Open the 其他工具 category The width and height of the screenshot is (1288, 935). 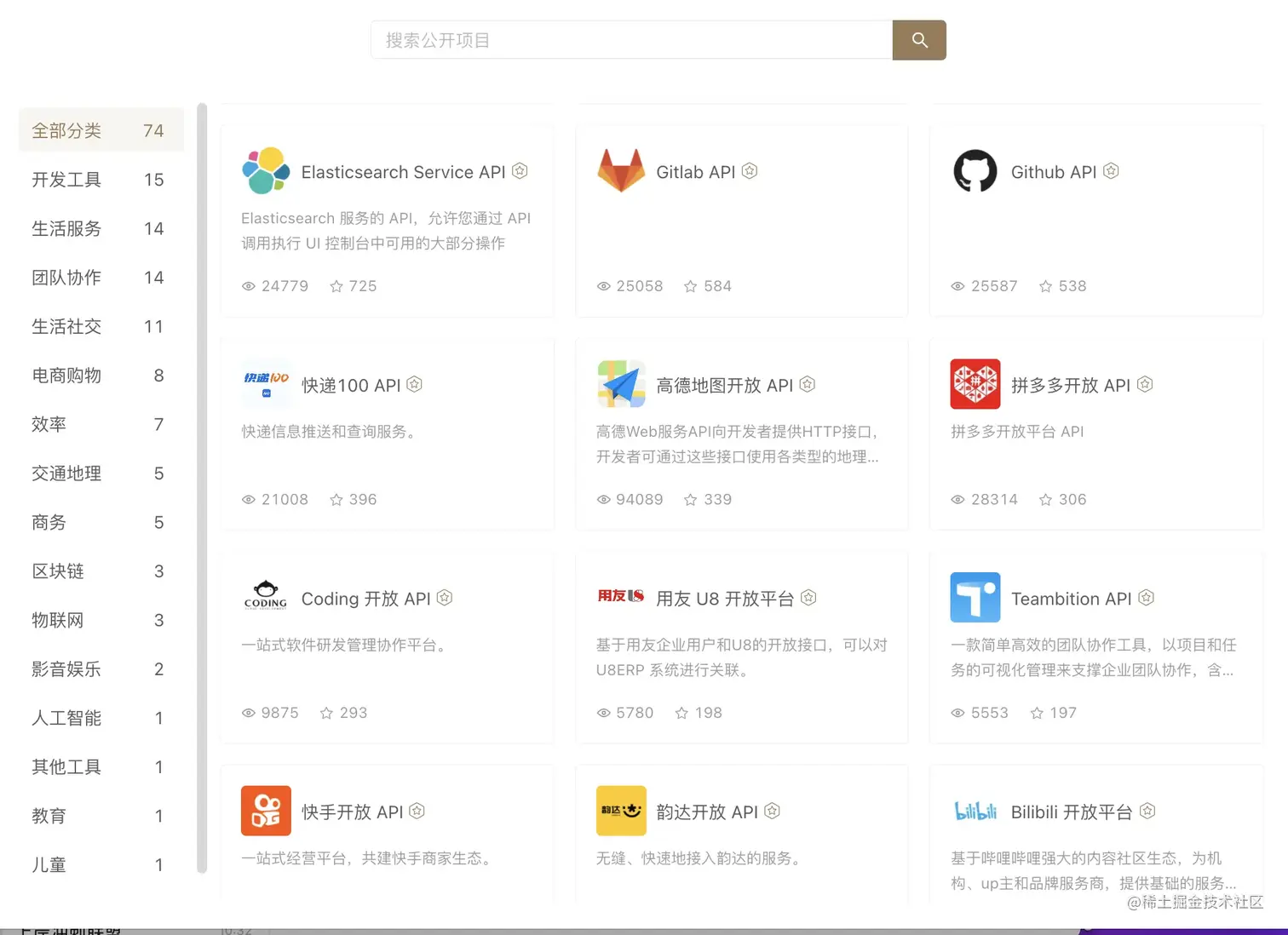101,767
